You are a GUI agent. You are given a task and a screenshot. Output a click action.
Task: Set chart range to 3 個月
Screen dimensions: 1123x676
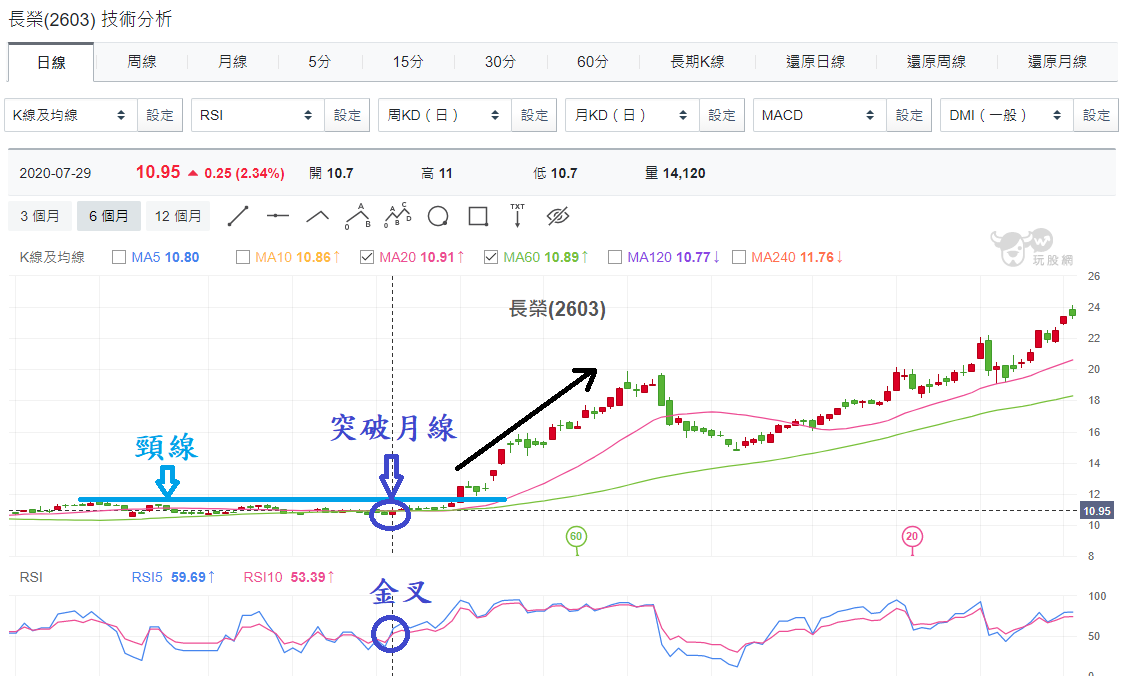(x=40, y=216)
